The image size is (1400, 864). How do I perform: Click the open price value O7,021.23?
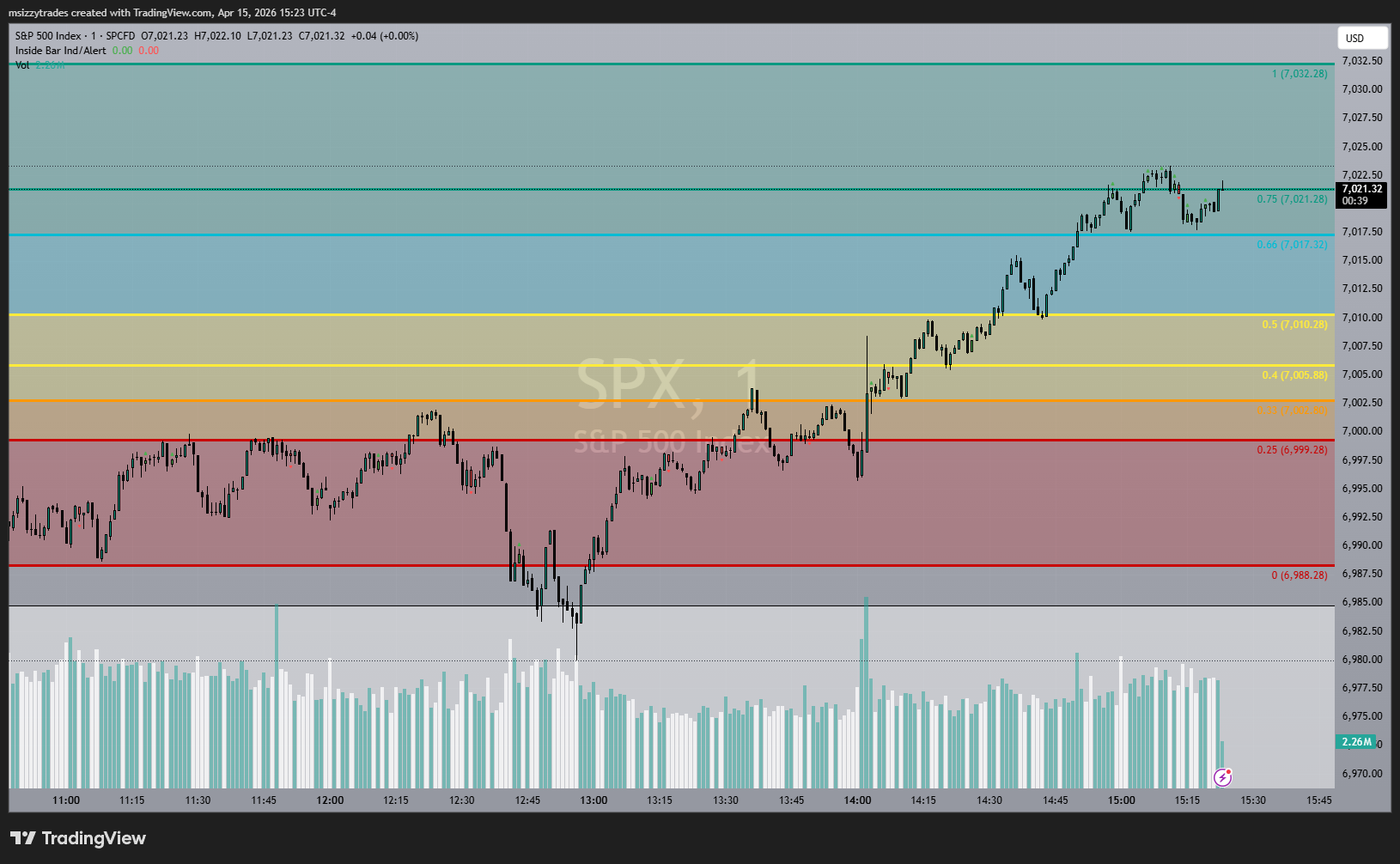click(x=165, y=36)
